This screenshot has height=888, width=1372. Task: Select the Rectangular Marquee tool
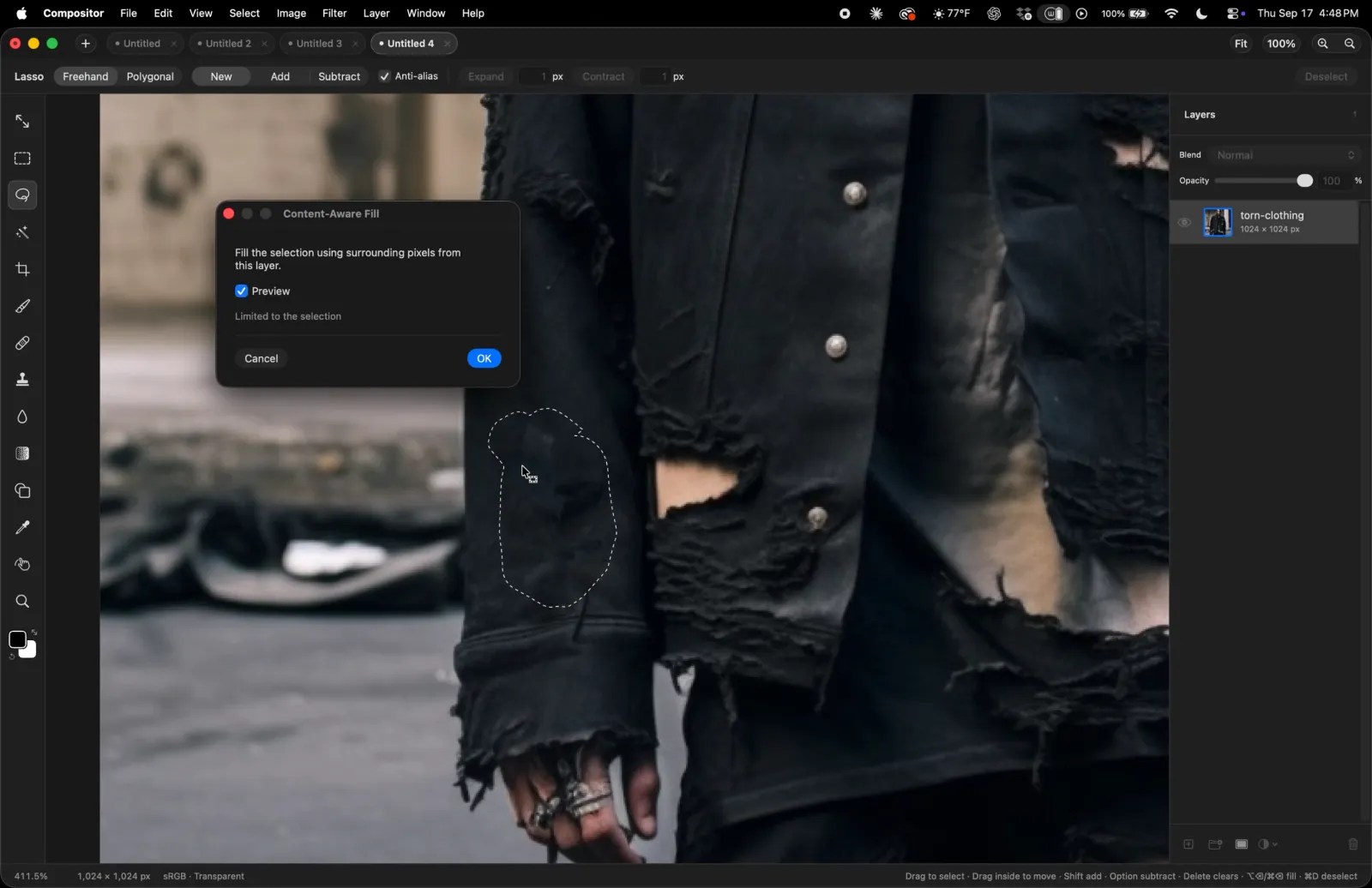pyautogui.click(x=22, y=159)
